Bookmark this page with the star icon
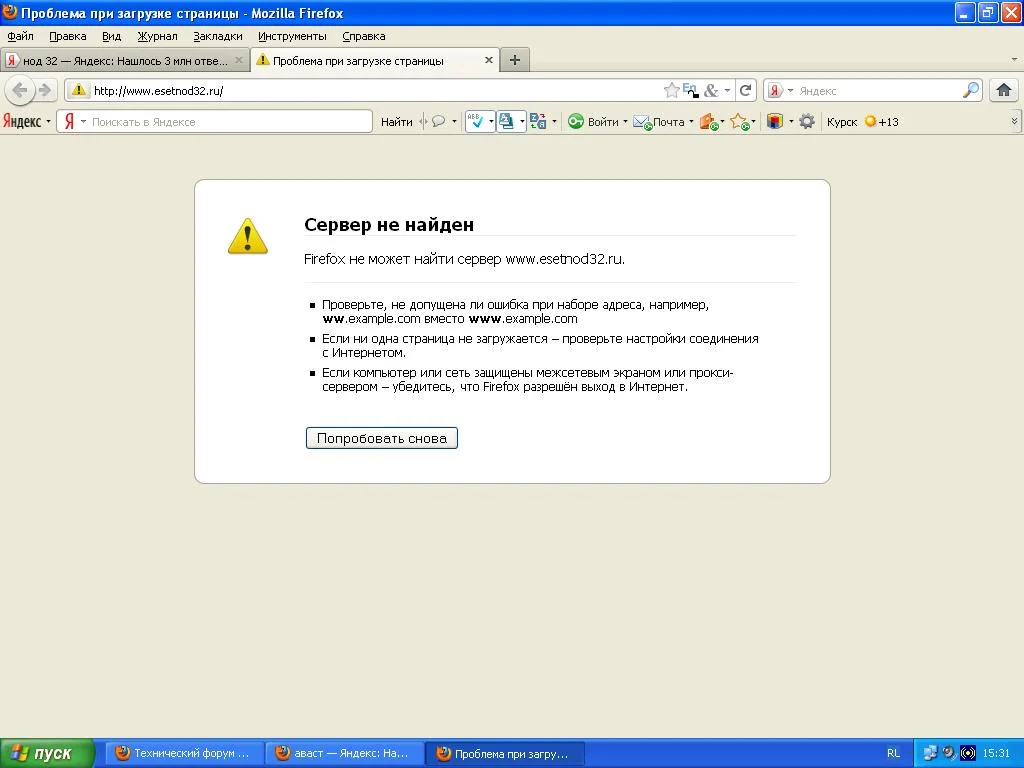The height and width of the screenshot is (768, 1024). 671,90
